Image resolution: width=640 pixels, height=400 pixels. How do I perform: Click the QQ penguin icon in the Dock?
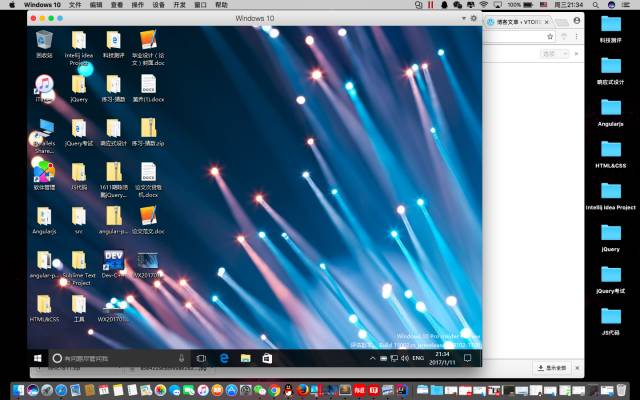pos(289,391)
